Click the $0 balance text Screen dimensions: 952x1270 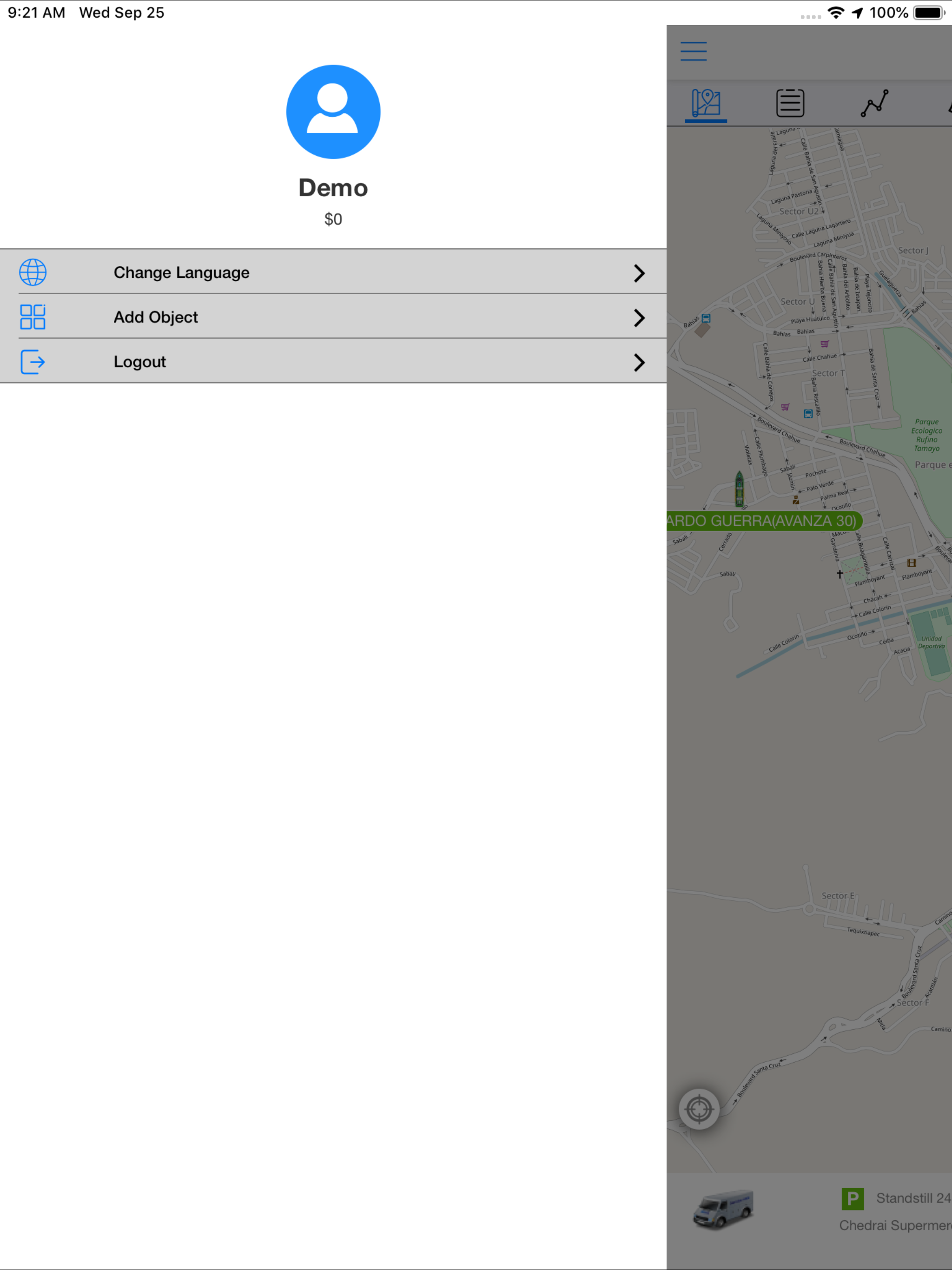(333, 219)
